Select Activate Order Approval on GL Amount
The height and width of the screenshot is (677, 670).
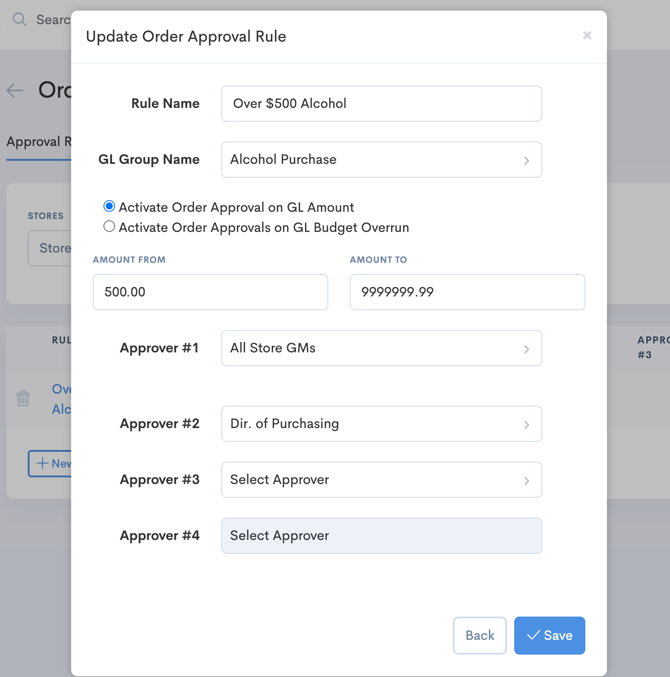[x=109, y=207]
